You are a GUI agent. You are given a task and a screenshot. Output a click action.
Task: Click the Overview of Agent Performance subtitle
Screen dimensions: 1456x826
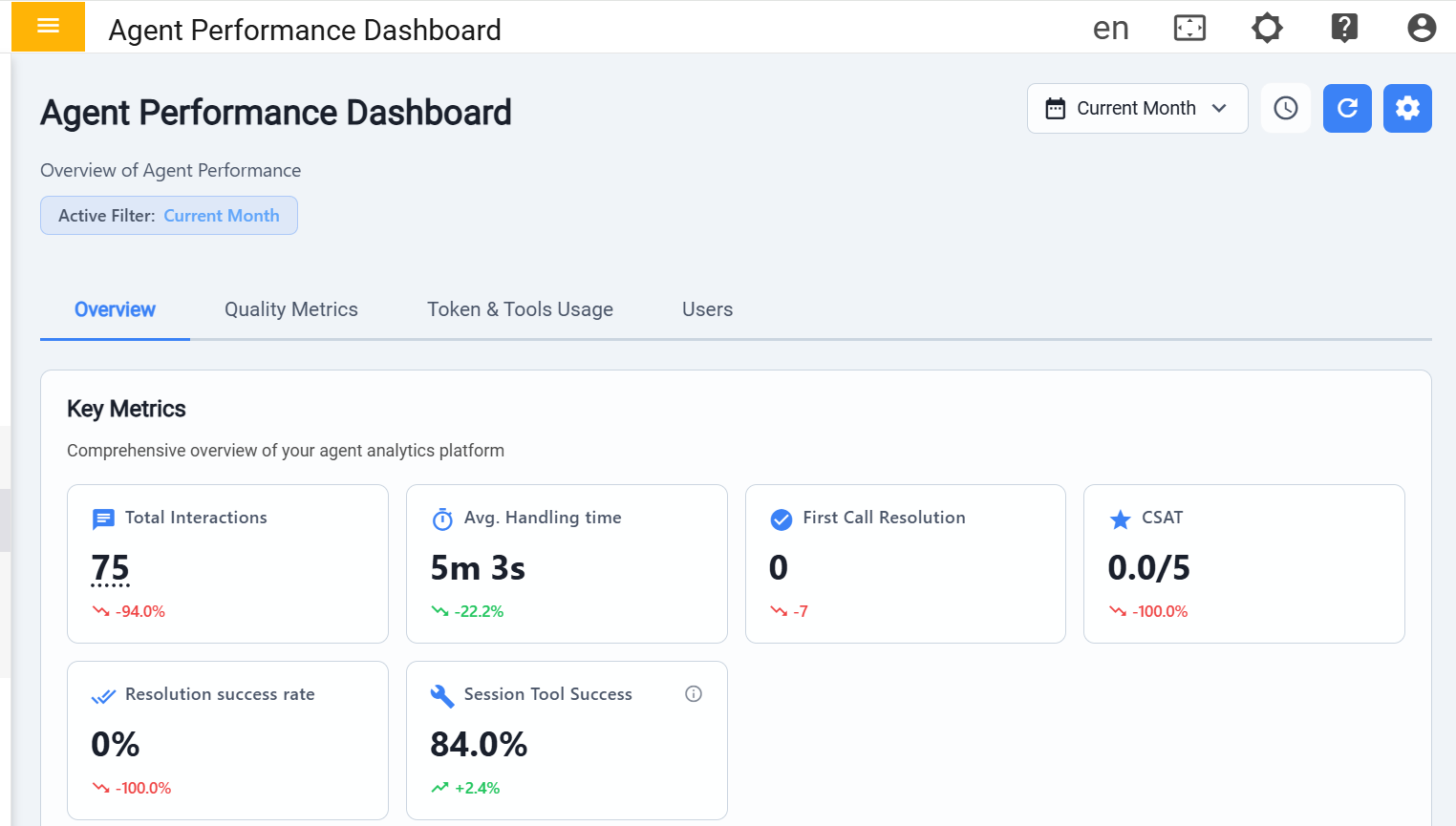(170, 170)
